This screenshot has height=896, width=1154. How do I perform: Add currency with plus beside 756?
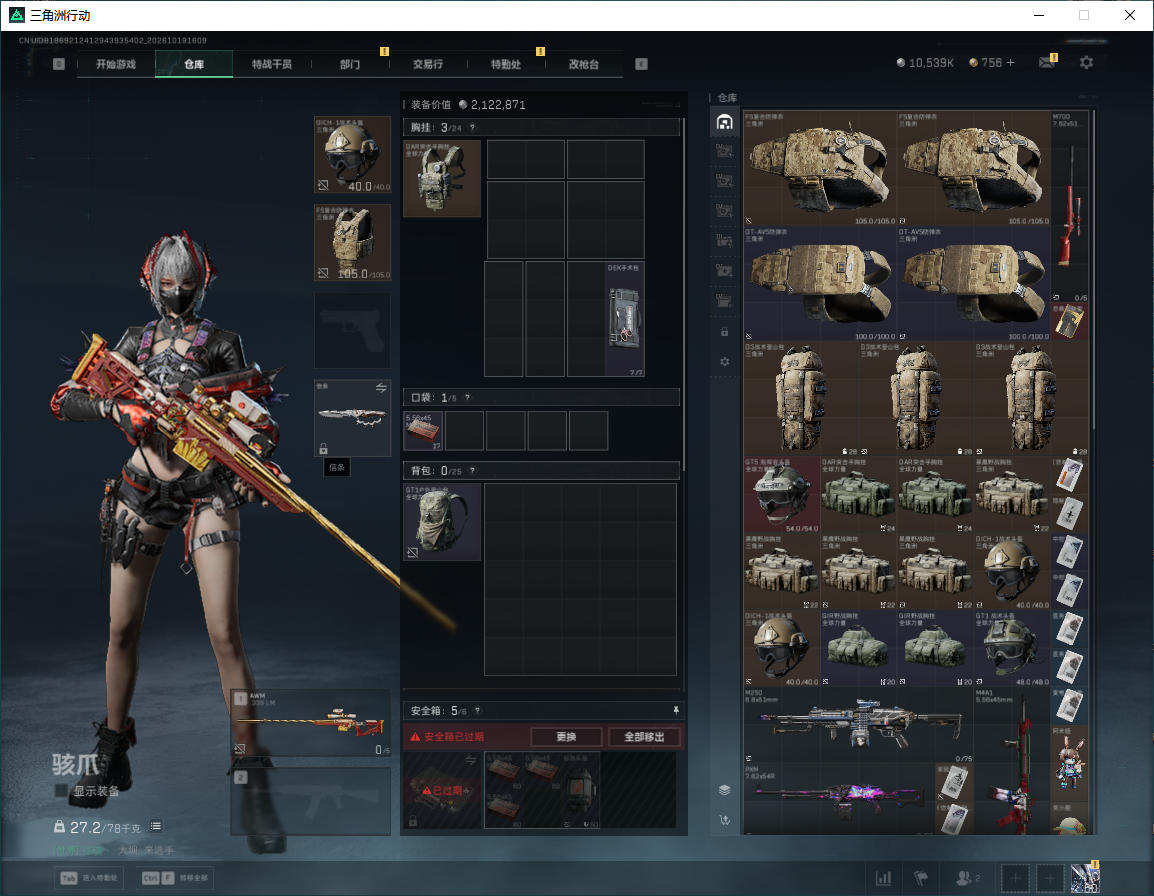[1010, 63]
